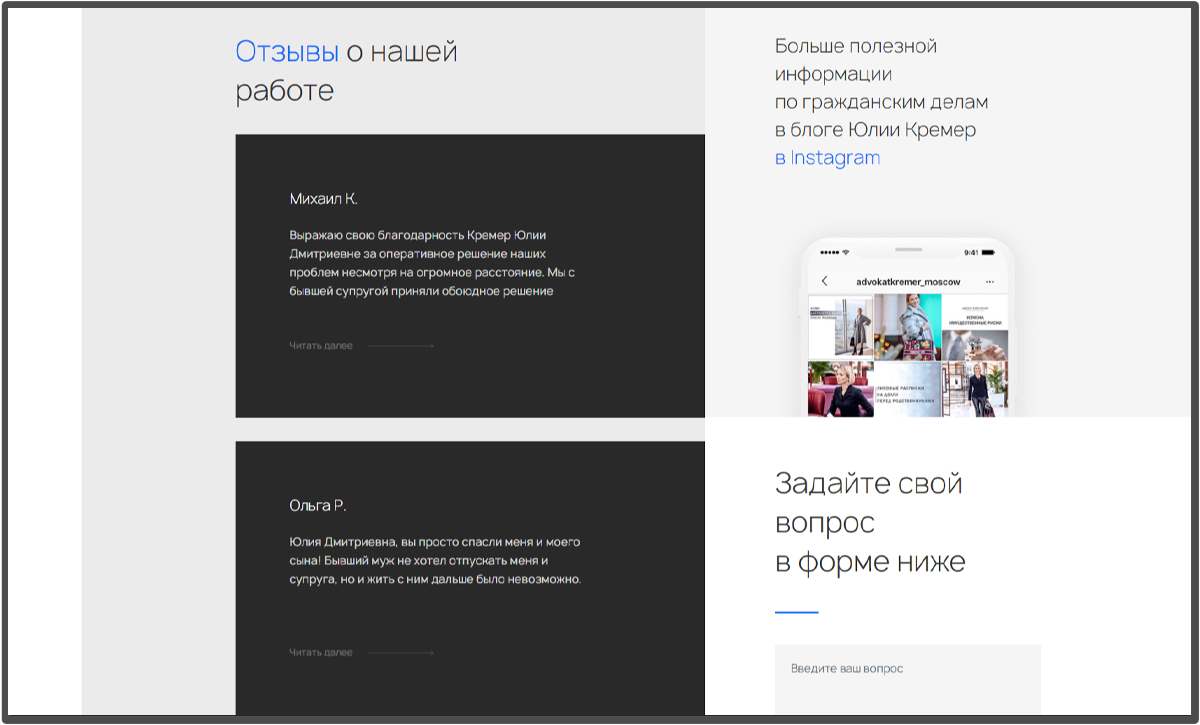The width and height of the screenshot is (1200, 725).
Task: Click the reviewer name 'Ольга Р.'
Action: [x=318, y=506]
